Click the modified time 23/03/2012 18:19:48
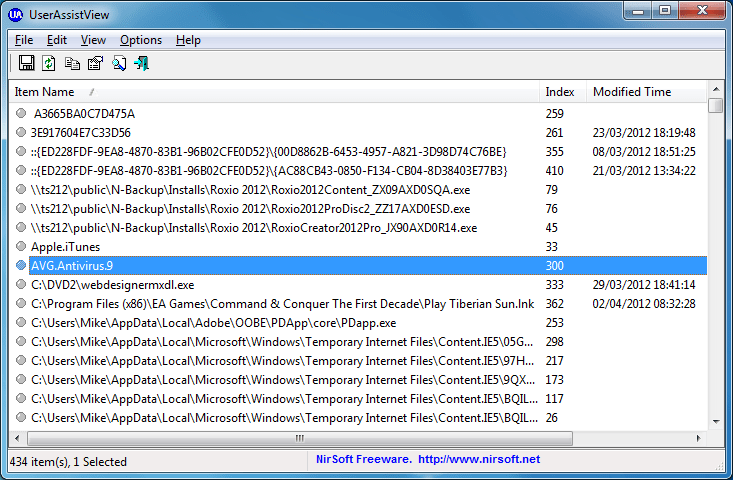Viewport: 733px width, 480px height. (644, 133)
